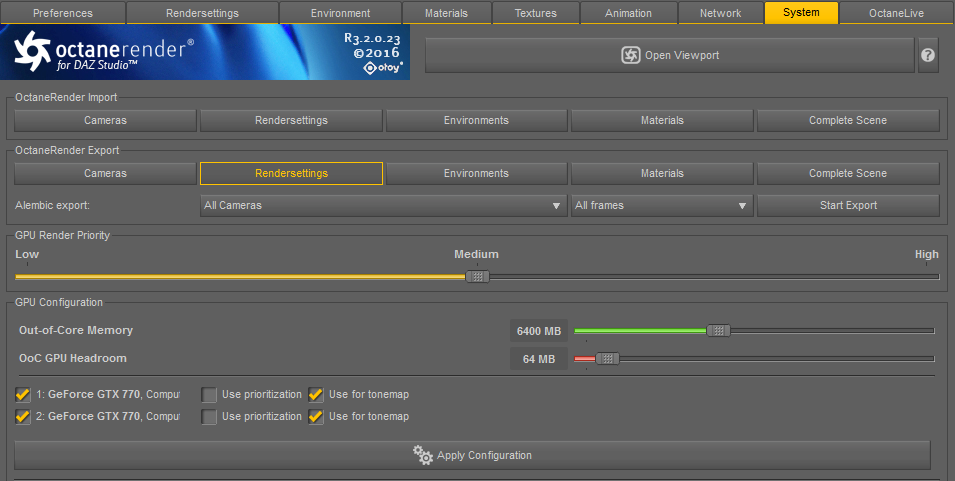Export Rendersettings in OctaneRender Export

[291, 174]
